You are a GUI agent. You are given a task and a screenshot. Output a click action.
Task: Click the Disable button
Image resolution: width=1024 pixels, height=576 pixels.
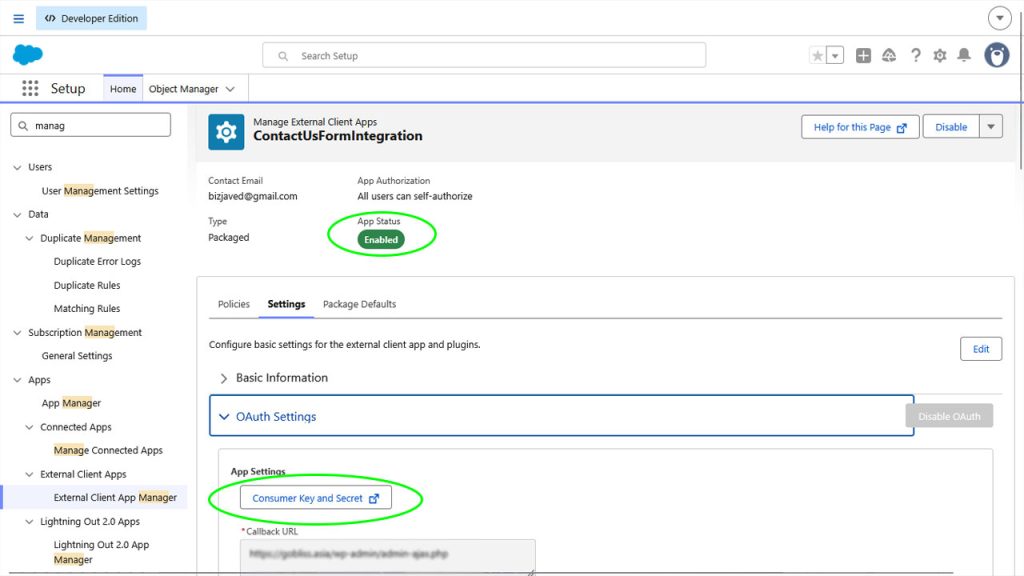[951, 127]
